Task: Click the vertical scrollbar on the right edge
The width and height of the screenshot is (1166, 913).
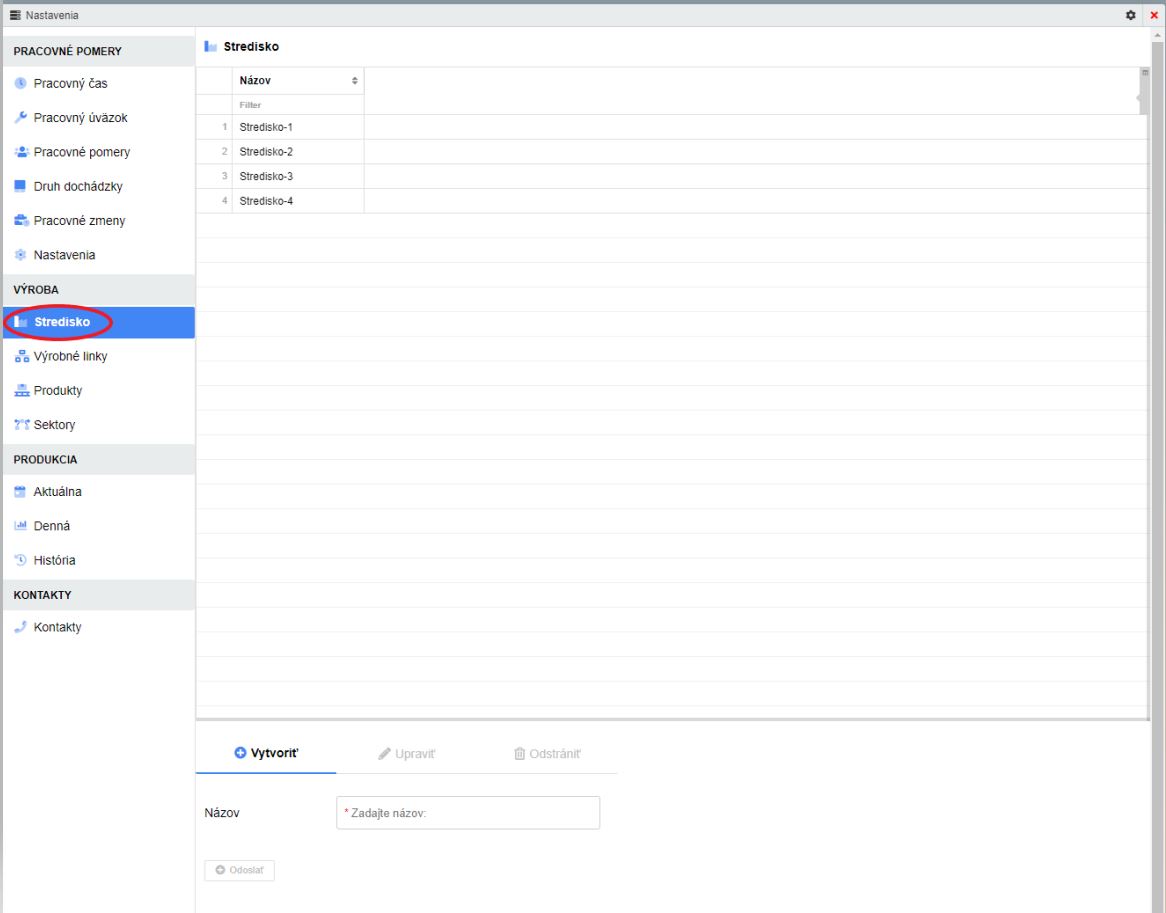Action: (x=1157, y=400)
